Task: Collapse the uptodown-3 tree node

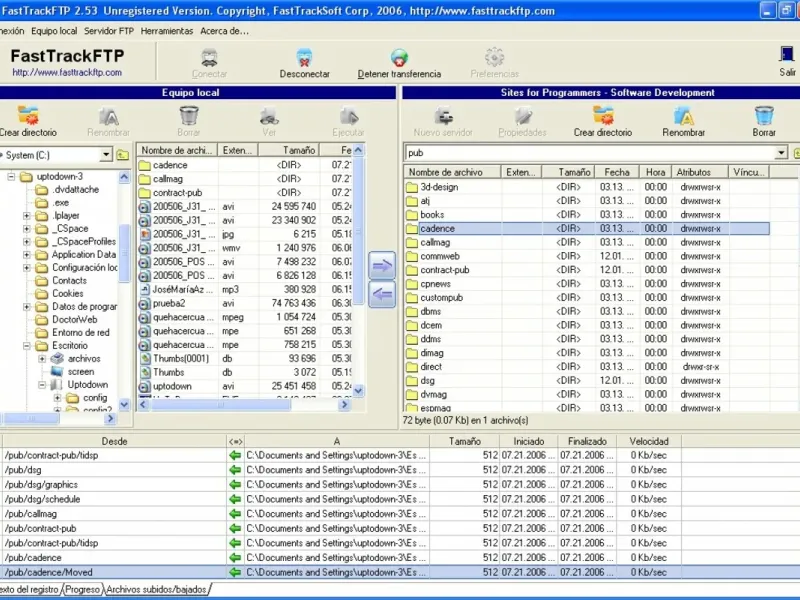Action: [11, 177]
